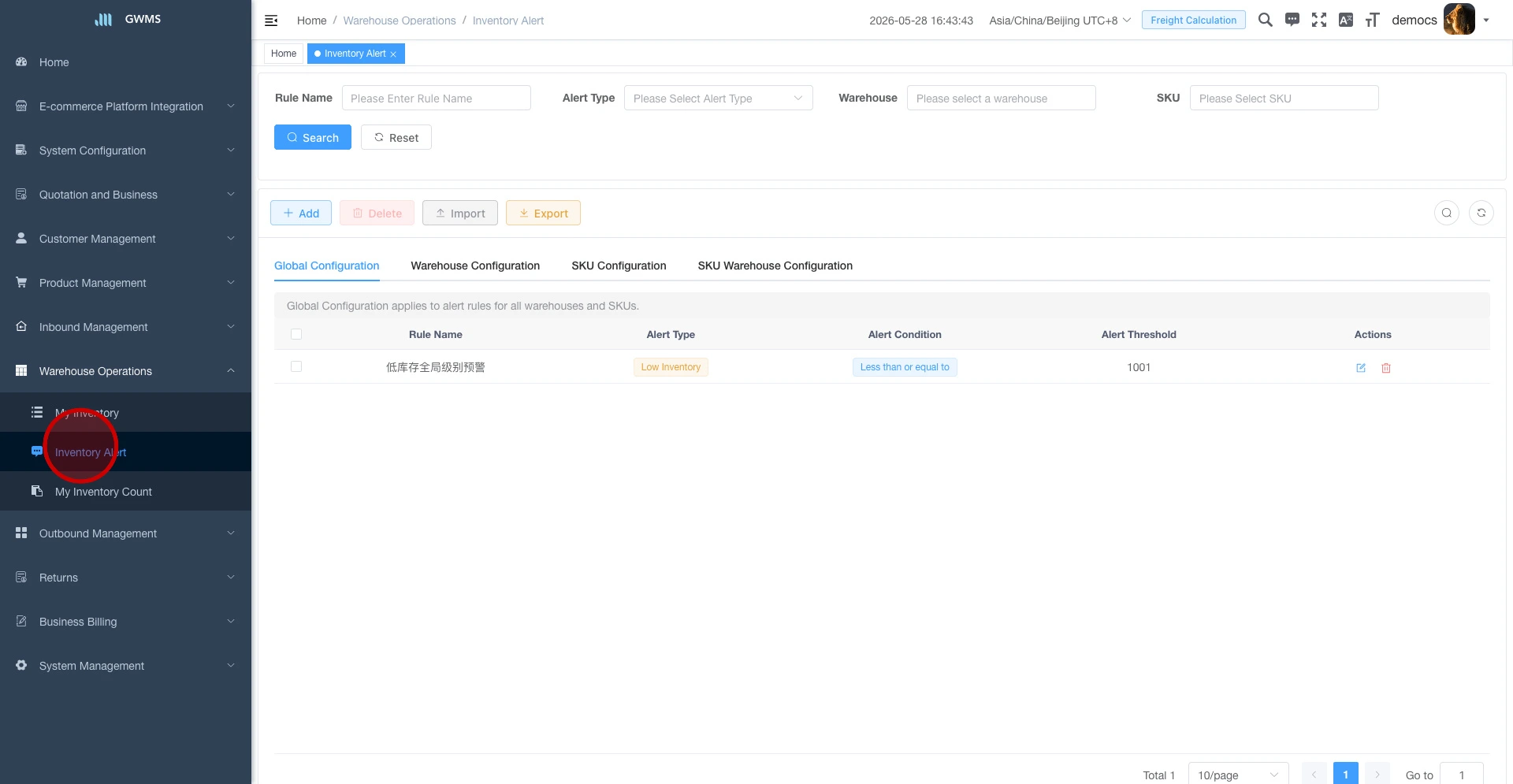1513x784 pixels.
Task: Click the Freight Calculation button
Action: tap(1194, 20)
